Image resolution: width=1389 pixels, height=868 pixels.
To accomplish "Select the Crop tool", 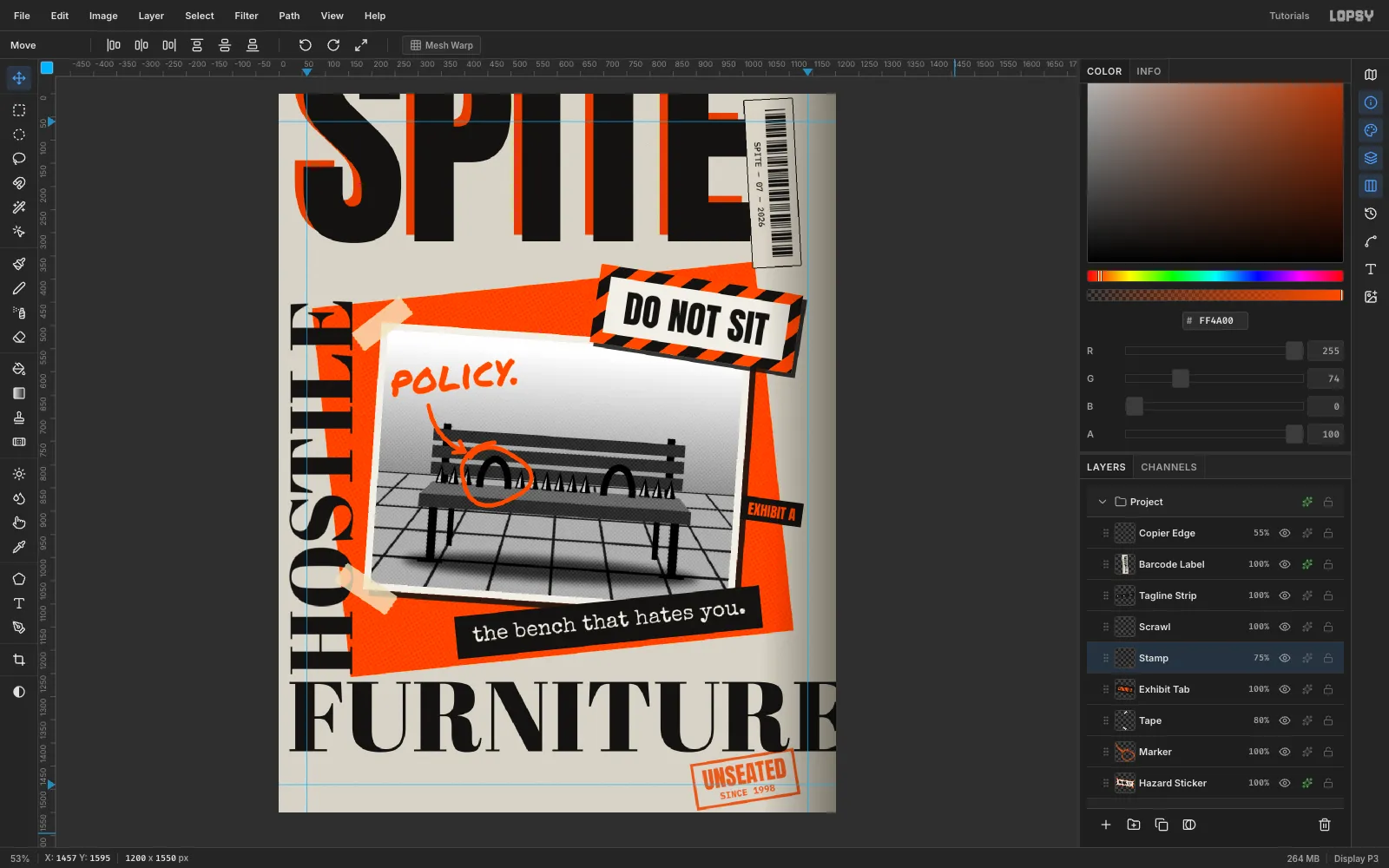I will coord(19,660).
